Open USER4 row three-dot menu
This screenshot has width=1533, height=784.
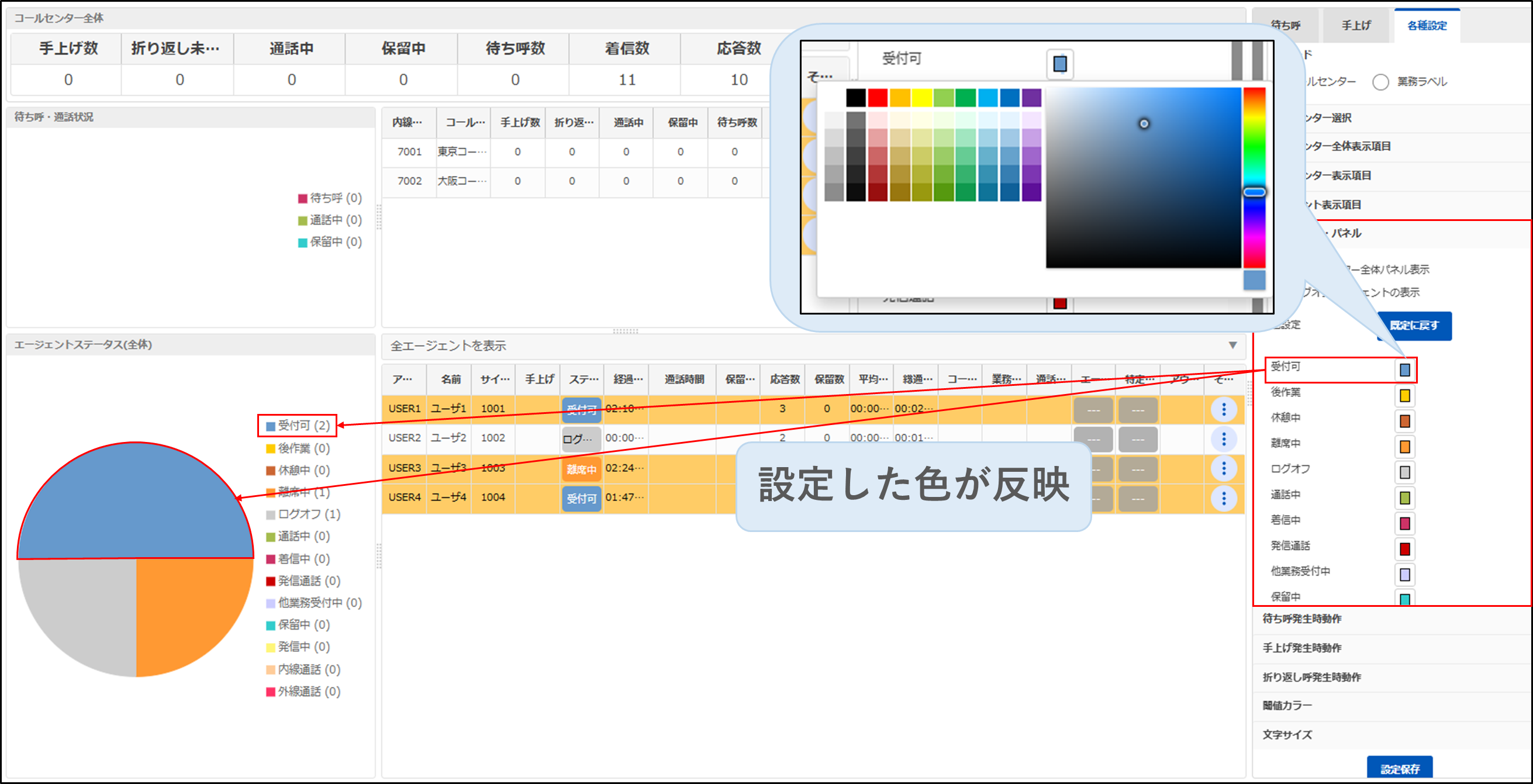[1224, 498]
